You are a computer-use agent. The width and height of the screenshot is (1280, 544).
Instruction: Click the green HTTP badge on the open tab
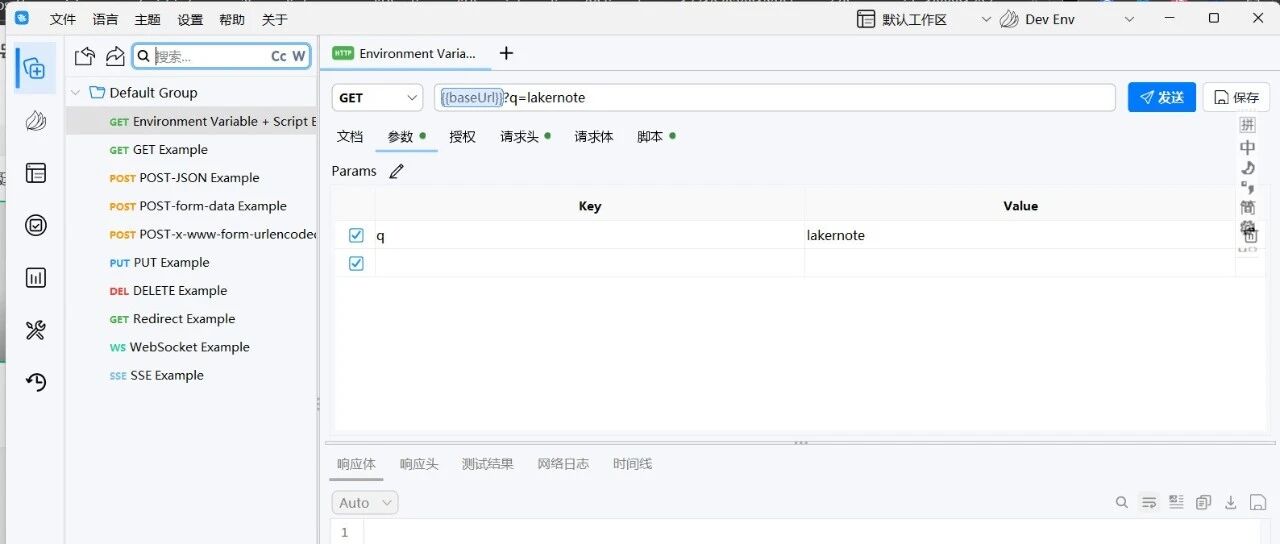point(343,53)
